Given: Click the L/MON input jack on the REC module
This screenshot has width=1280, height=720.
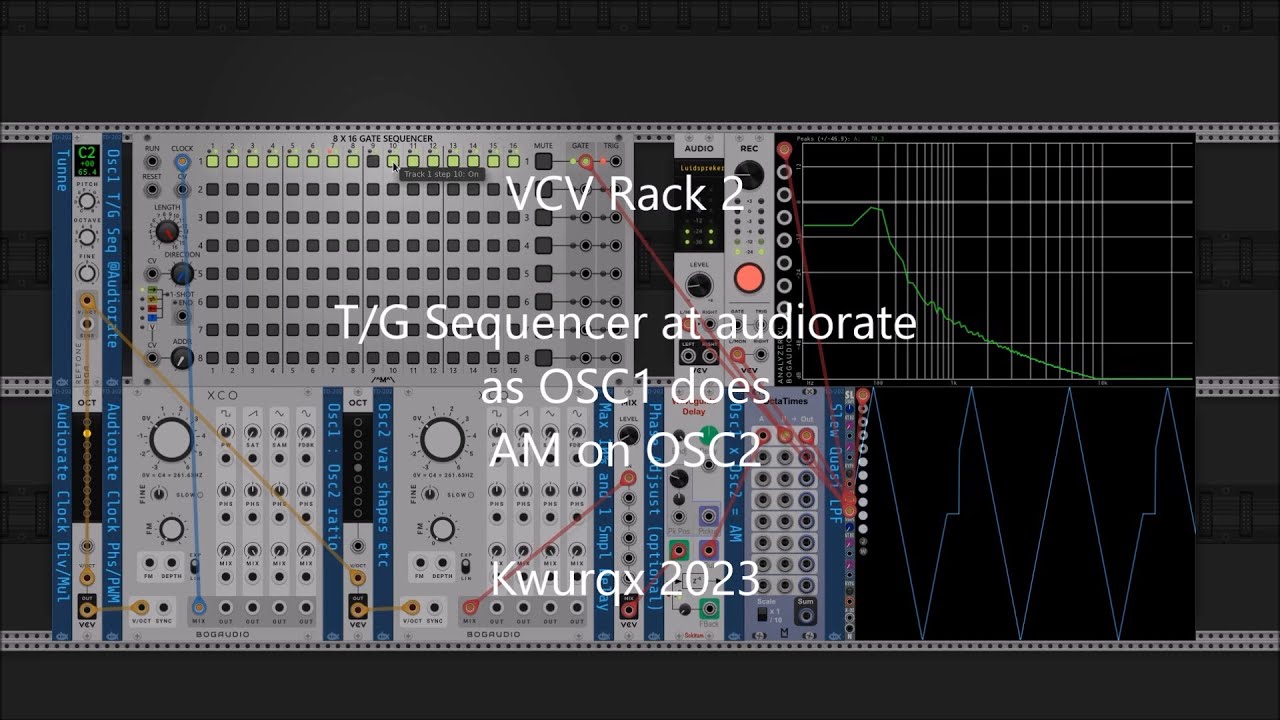Looking at the screenshot, I should pos(738,353).
